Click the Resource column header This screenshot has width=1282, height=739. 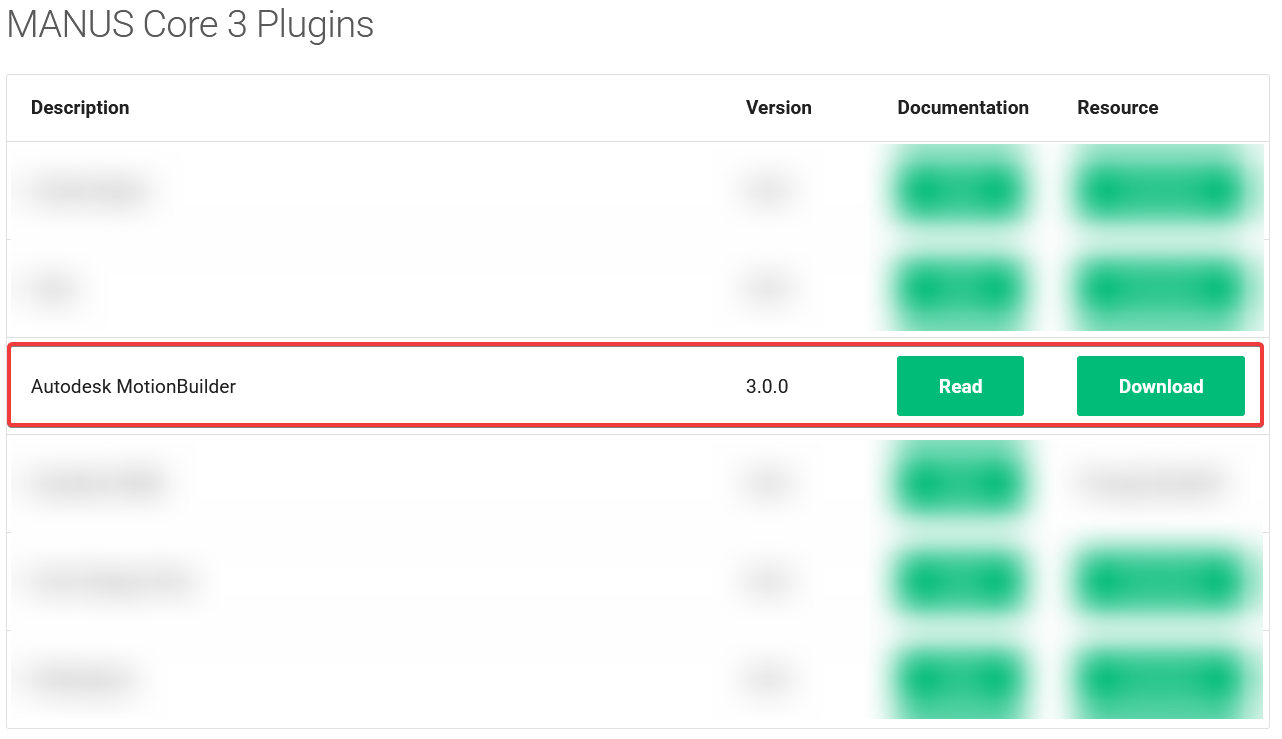tap(1117, 108)
